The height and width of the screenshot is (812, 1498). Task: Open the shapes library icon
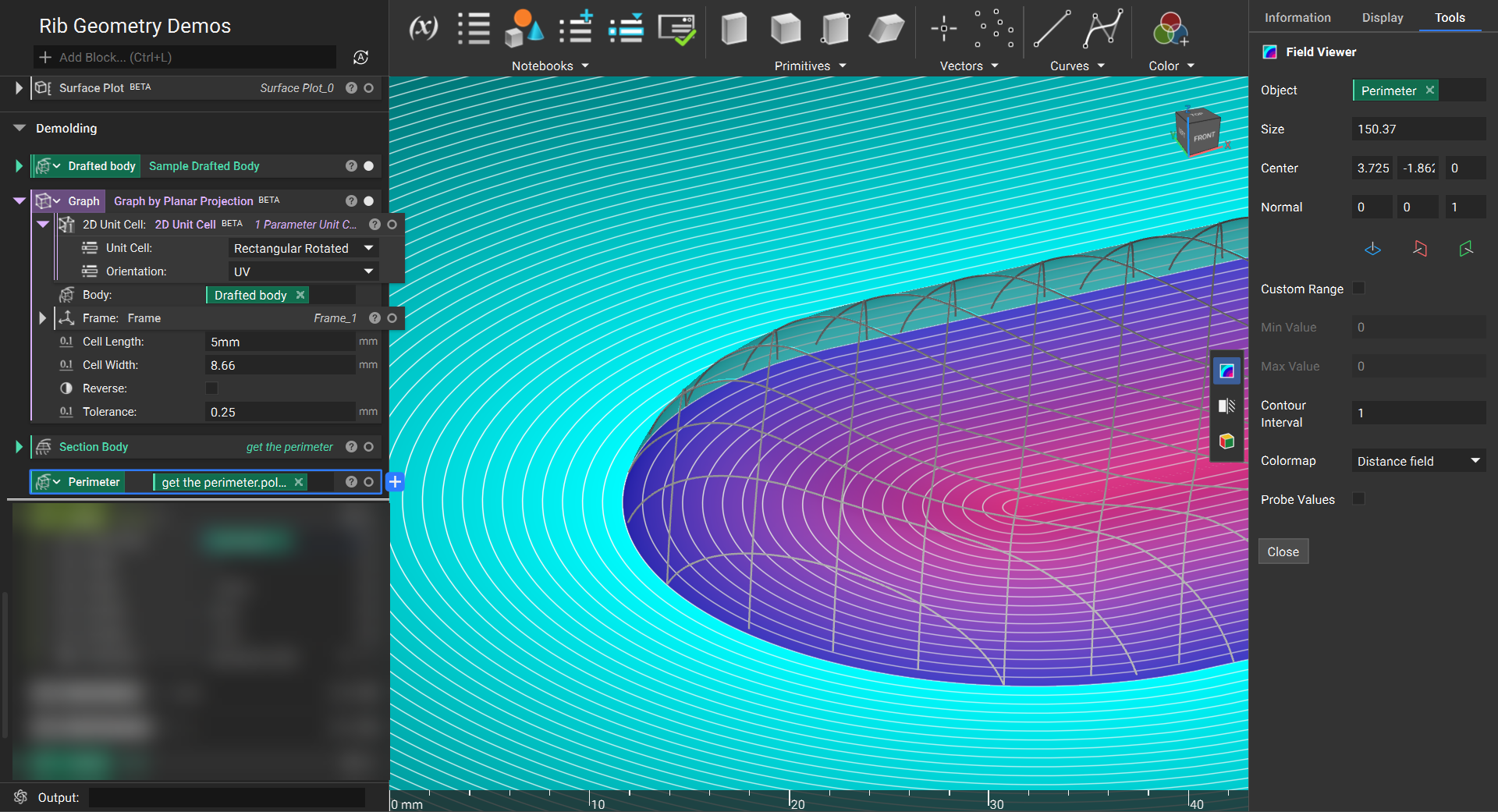pos(524,29)
